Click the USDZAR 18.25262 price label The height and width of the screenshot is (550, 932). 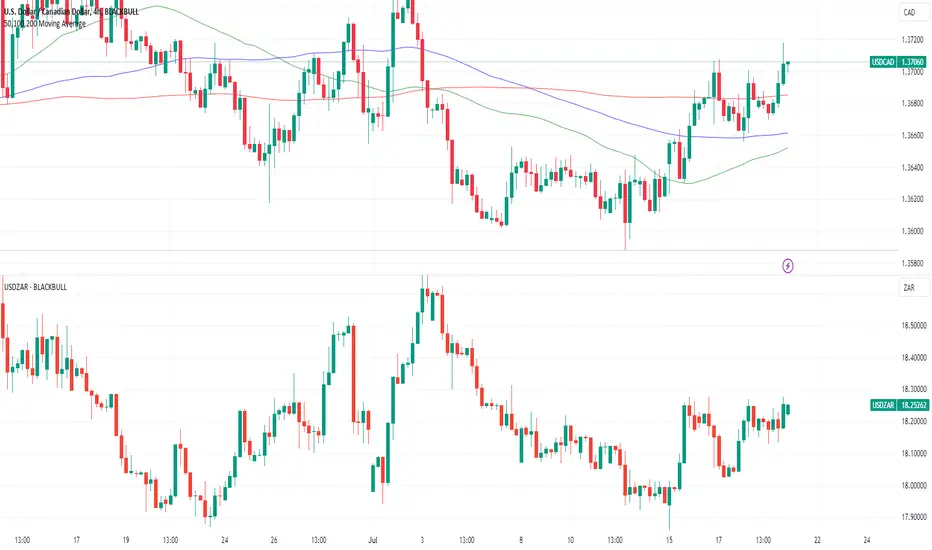pos(899,405)
